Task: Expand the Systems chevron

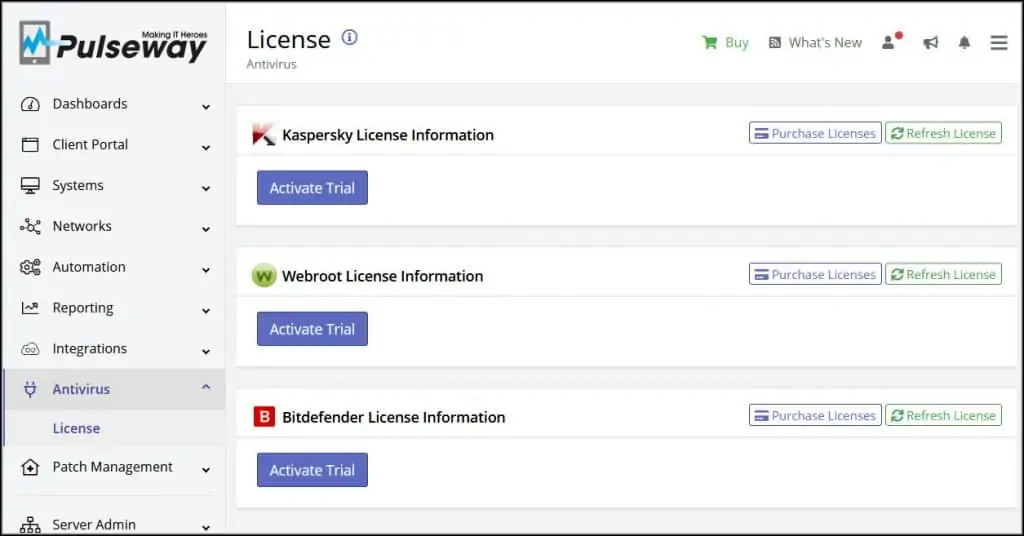Action: click(206, 188)
